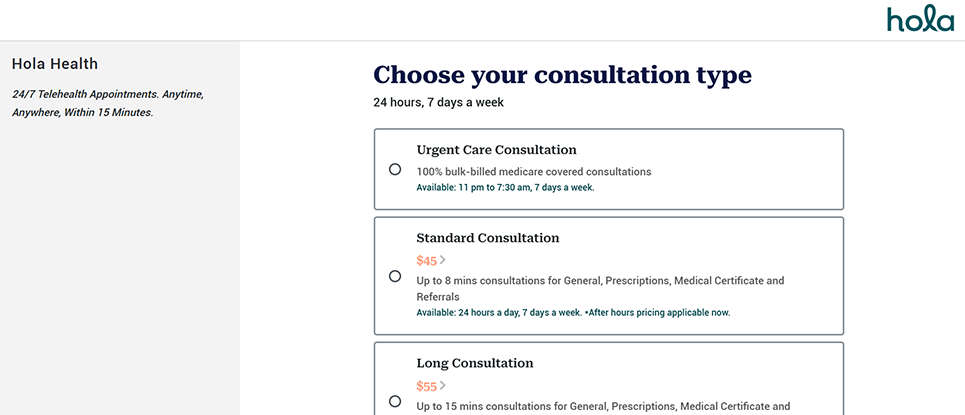This screenshot has height=415, width=965.
Task: Click the 100% bulk-billed medicare description
Action: click(533, 172)
